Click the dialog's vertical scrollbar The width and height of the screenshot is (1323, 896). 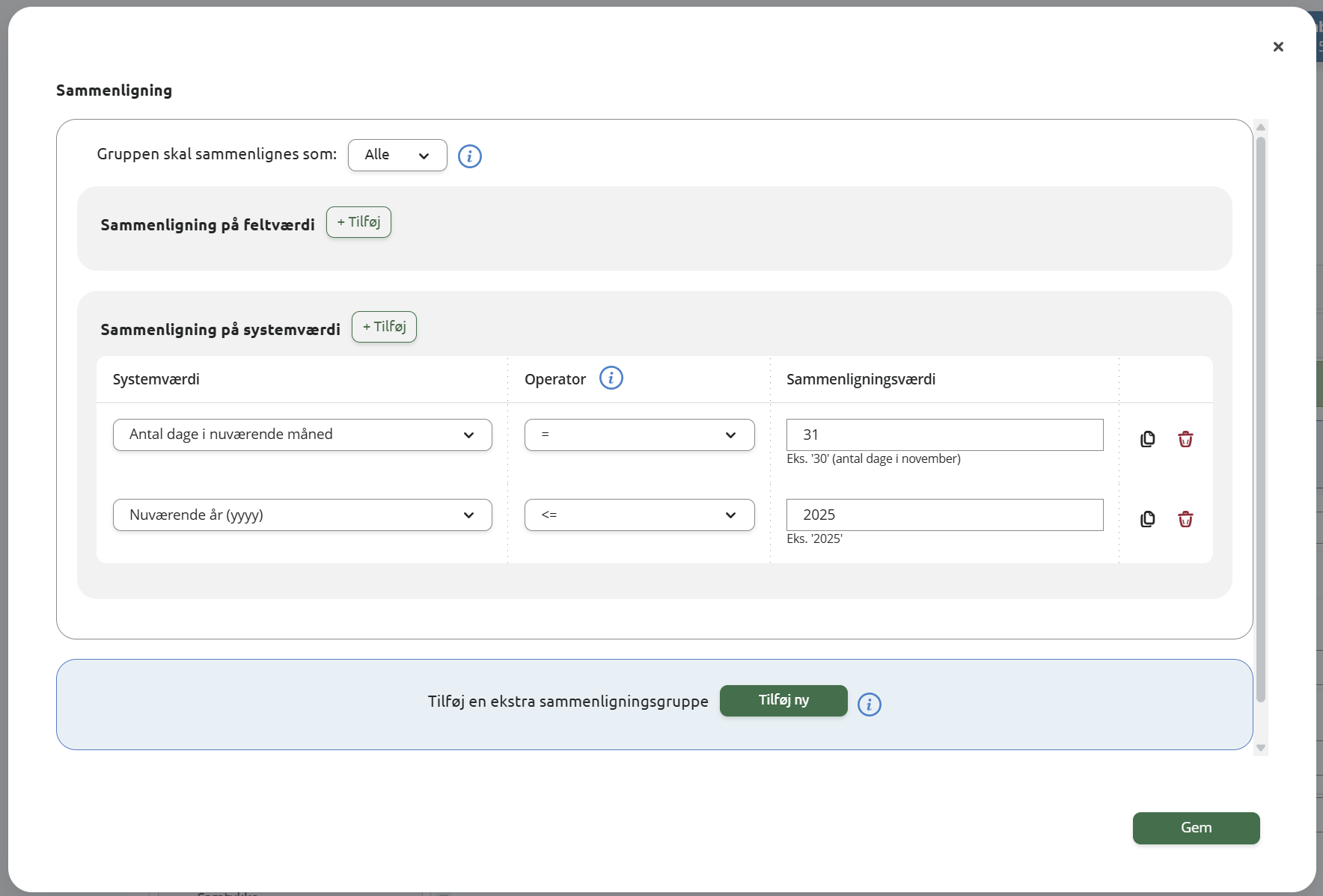pos(1261,419)
